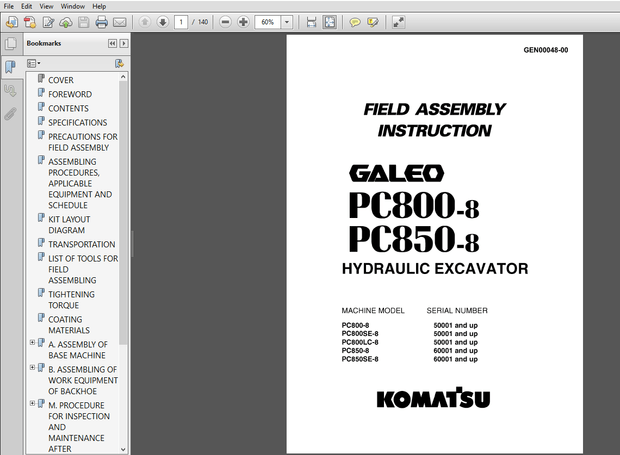Go to next page with down arrow

(163, 22)
